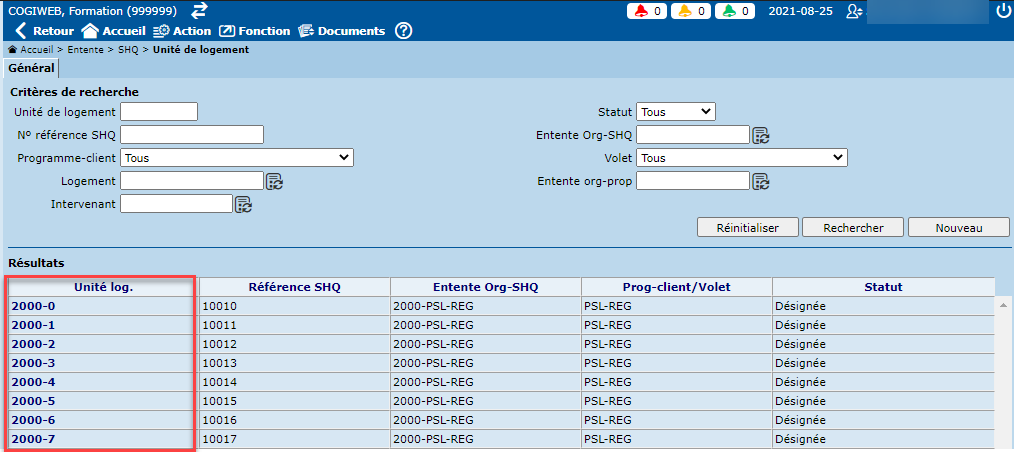Click the switch organization arrows icon
This screenshot has height=452, width=1014.
click(199, 10)
